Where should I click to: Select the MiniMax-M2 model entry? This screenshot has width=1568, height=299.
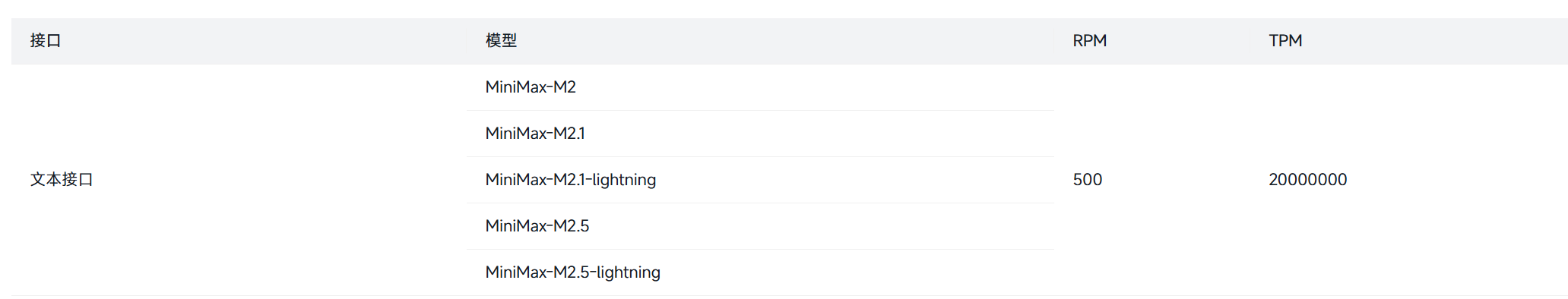[x=531, y=87]
